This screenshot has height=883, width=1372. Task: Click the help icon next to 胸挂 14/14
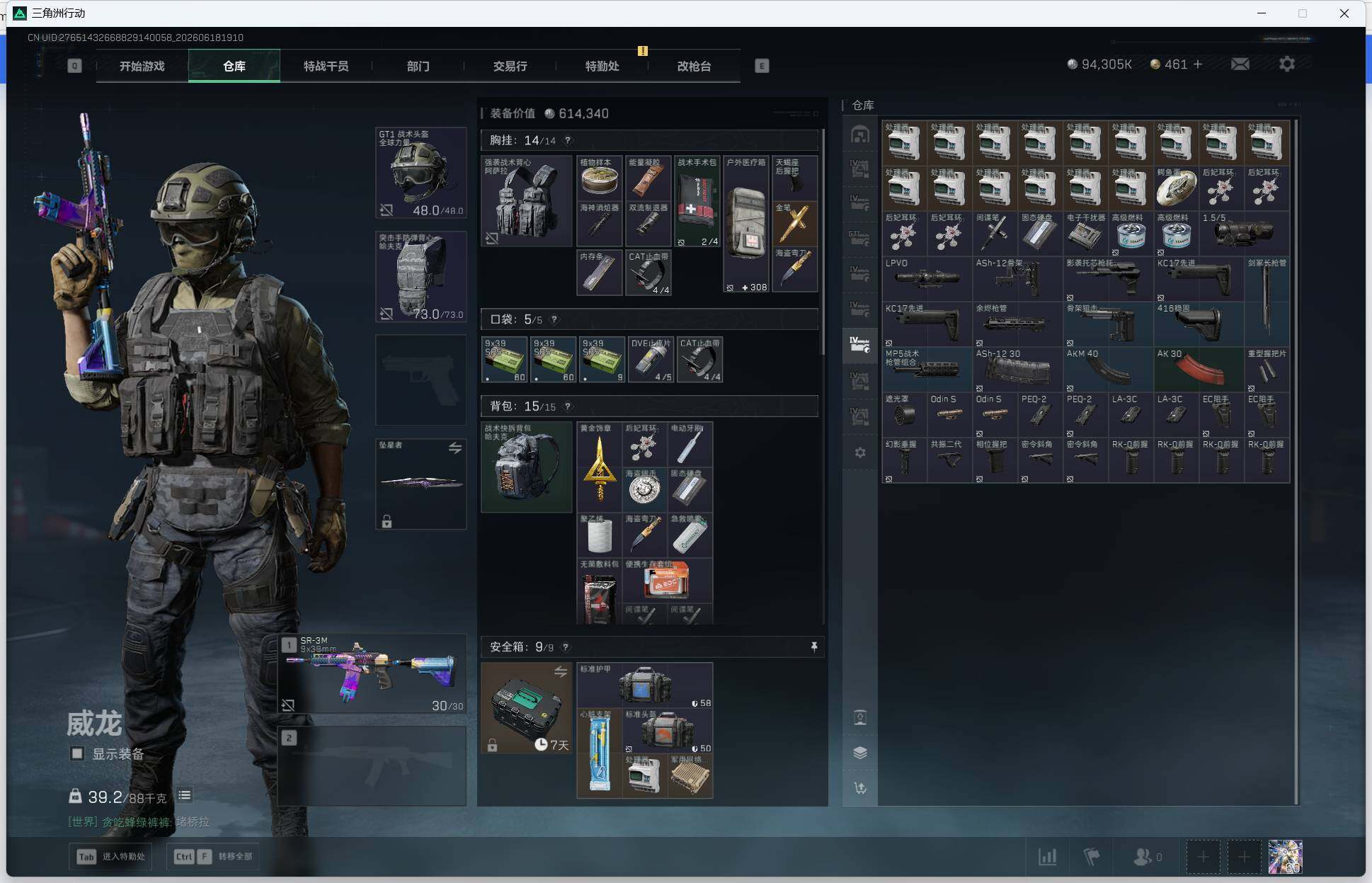click(x=568, y=140)
